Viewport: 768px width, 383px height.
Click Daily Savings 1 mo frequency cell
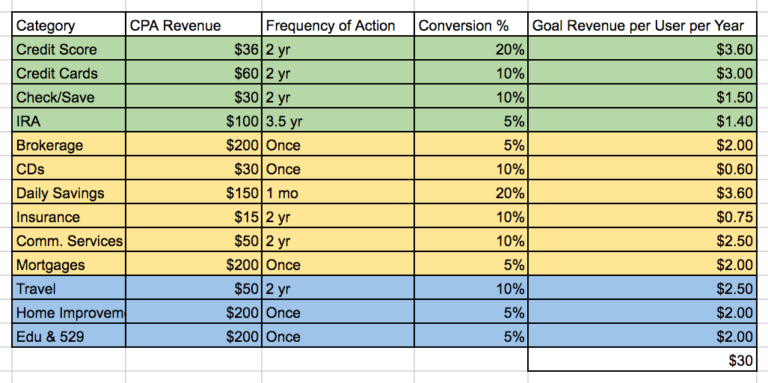(338, 193)
